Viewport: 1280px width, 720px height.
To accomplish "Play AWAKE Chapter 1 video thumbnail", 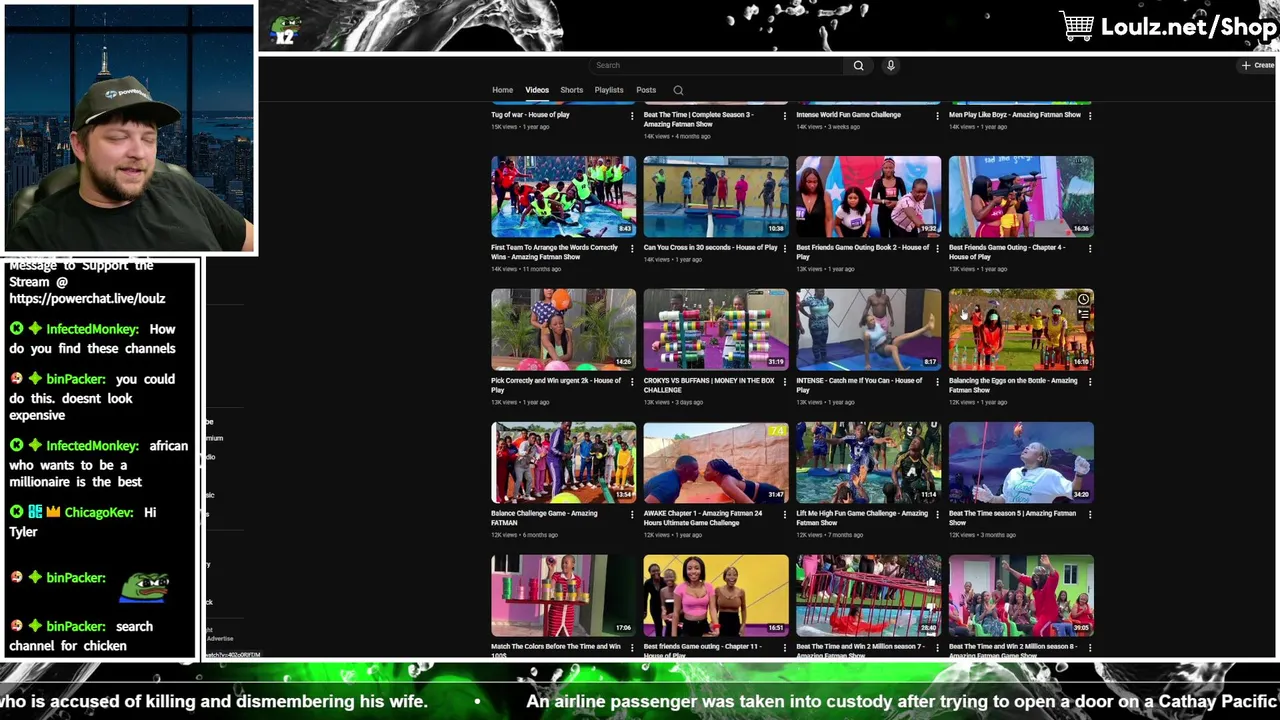I will [x=716, y=462].
